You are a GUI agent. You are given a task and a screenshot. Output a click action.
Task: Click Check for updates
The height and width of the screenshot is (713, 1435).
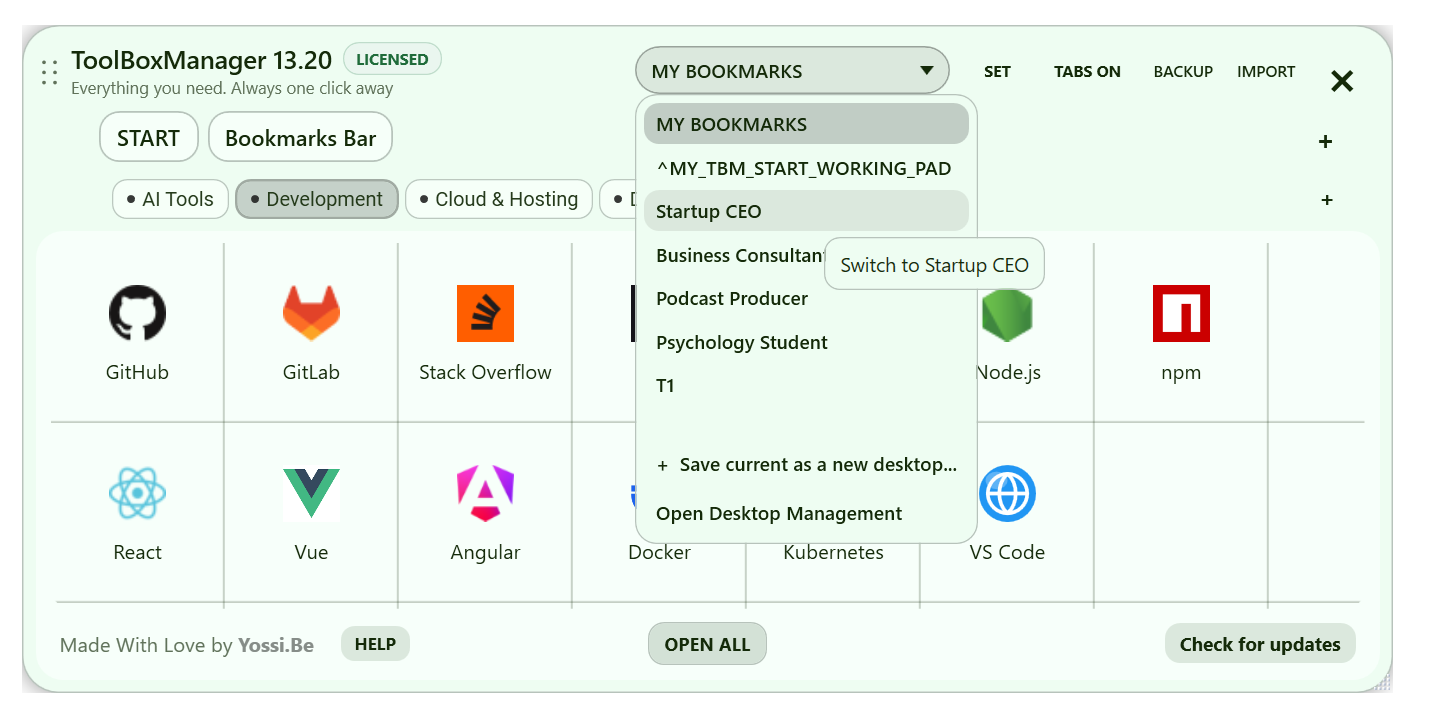pyautogui.click(x=1260, y=644)
